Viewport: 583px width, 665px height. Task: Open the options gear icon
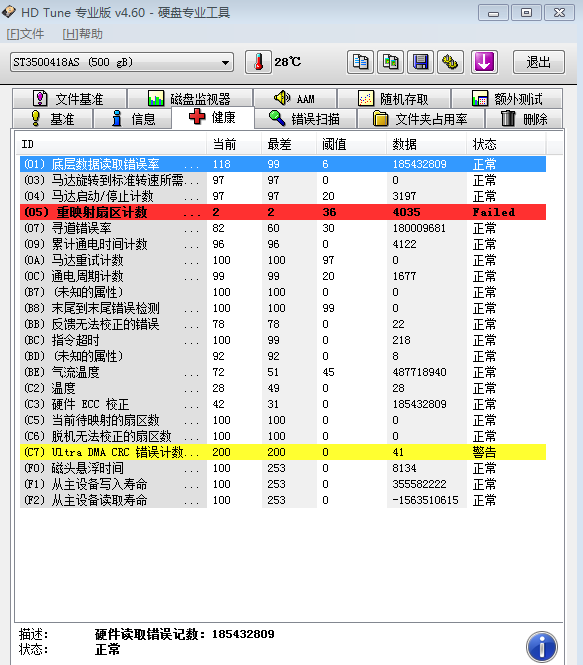(450, 62)
